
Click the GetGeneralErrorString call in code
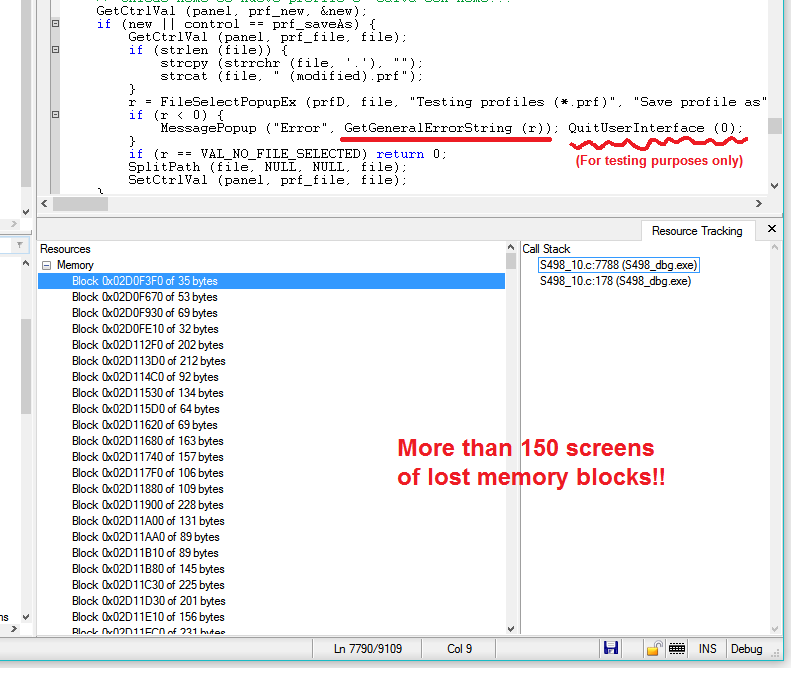click(449, 129)
